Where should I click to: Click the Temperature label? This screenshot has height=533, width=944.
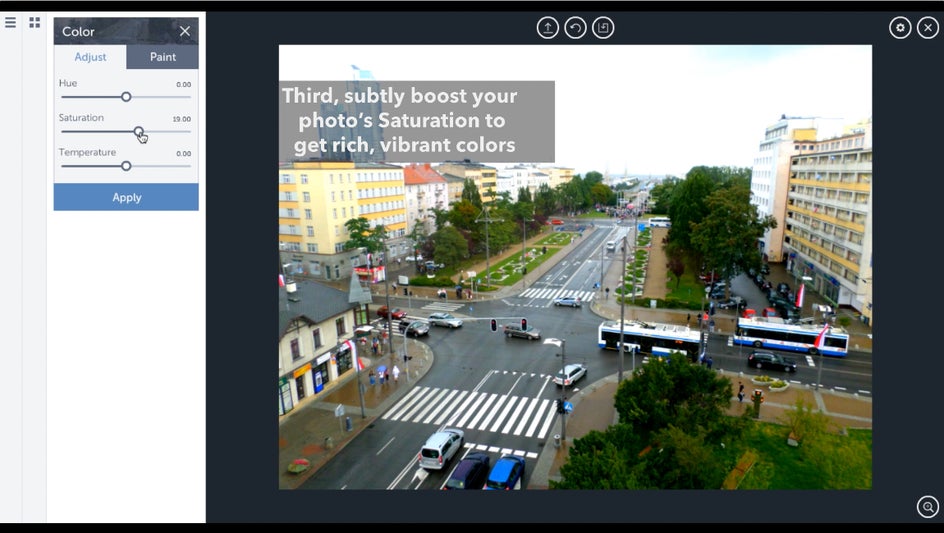point(87,152)
